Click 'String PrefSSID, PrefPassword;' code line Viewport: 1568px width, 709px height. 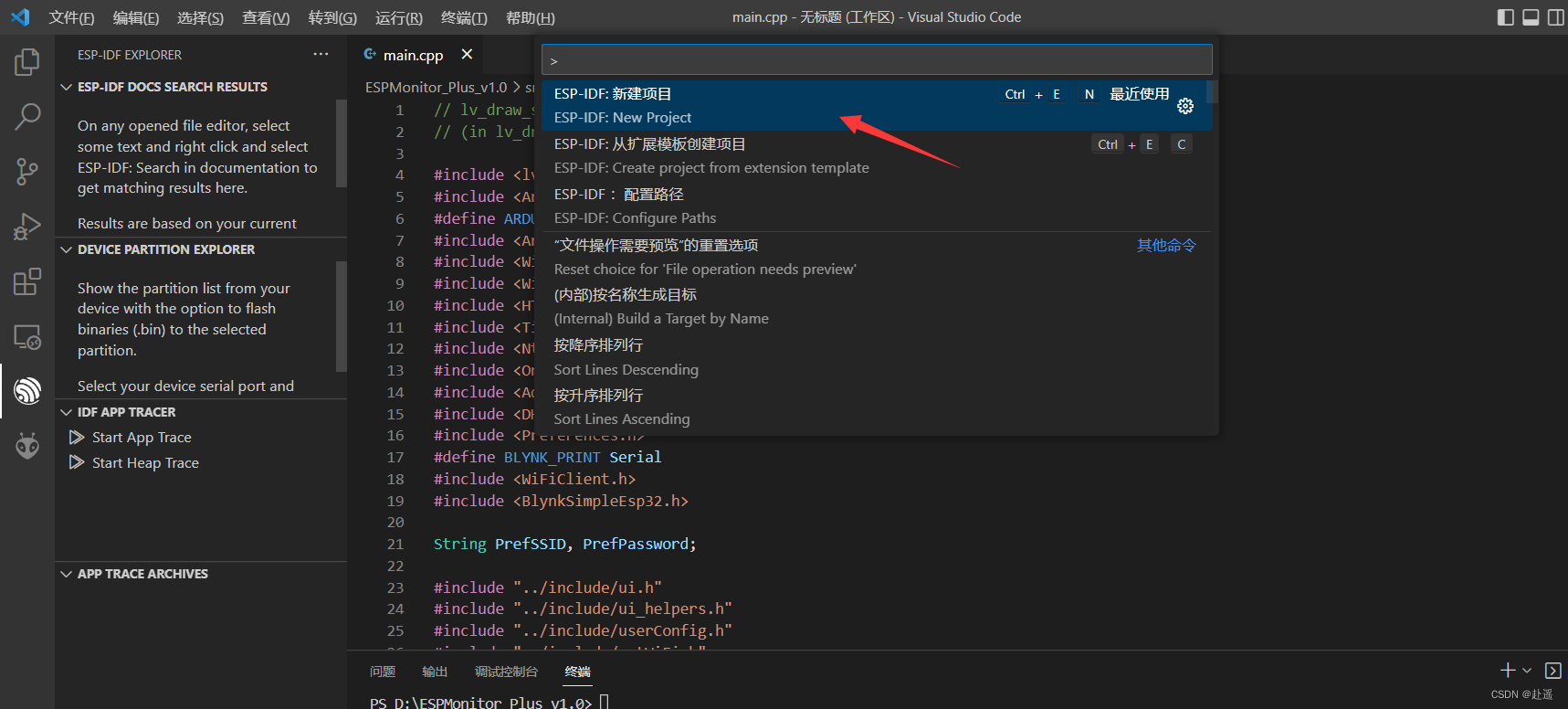[x=564, y=545]
